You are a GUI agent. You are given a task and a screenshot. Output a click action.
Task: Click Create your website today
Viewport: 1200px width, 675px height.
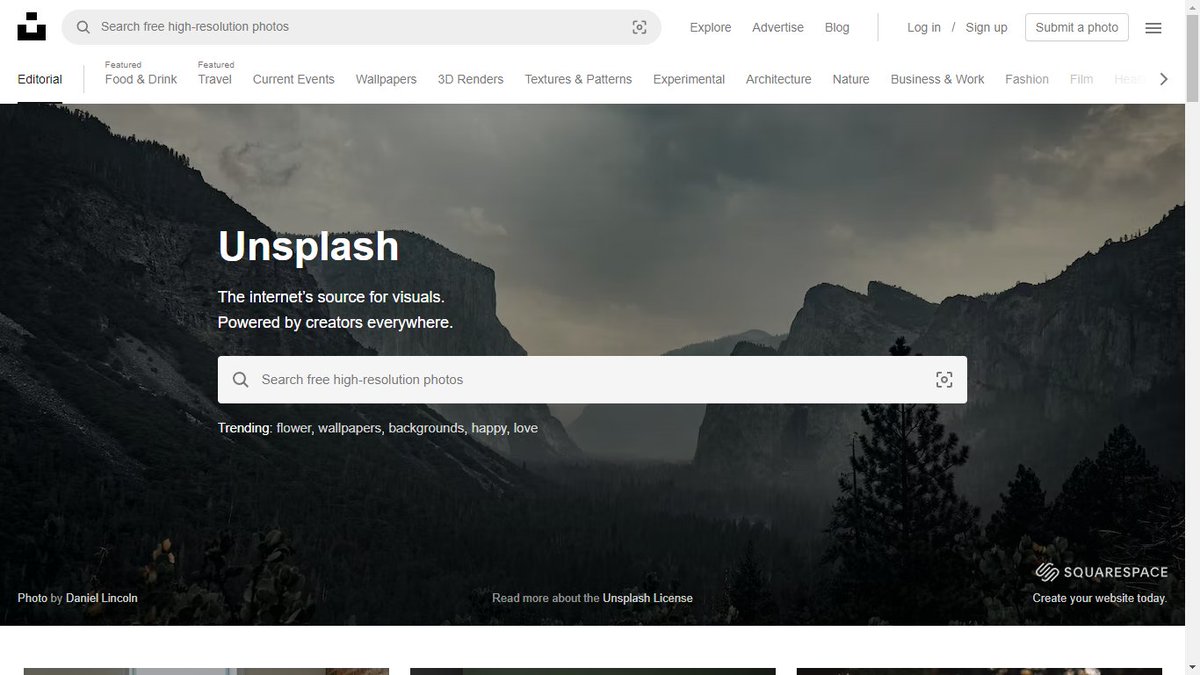pyautogui.click(x=1100, y=598)
